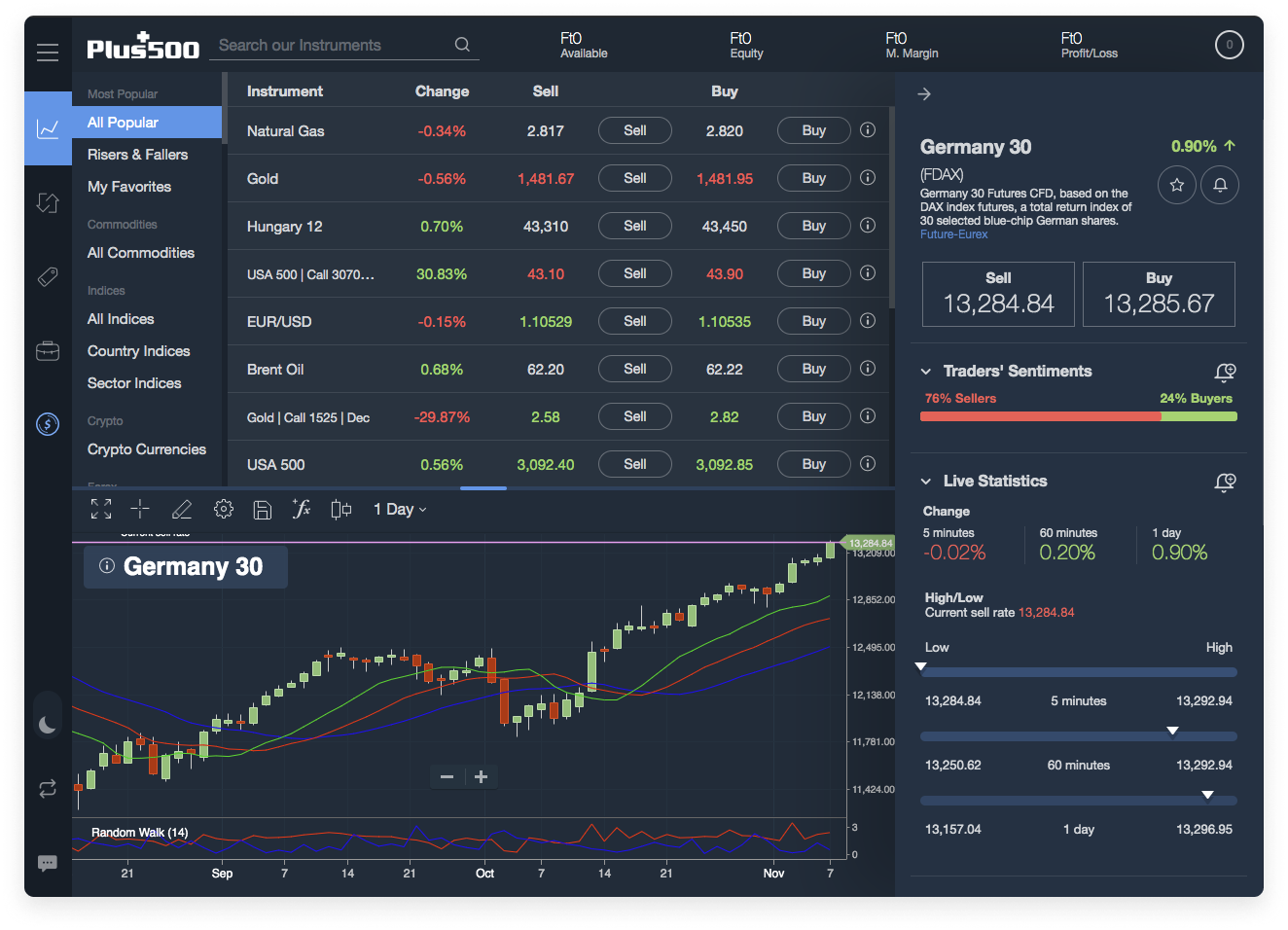Click the sellers-buyers sentiment bar
The width and height of the screenshot is (1288, 930).
(x=1078, y=415)
